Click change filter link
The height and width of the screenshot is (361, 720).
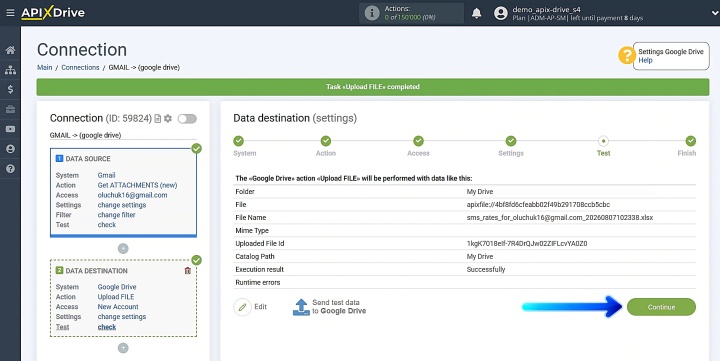[x=117, y=214]
